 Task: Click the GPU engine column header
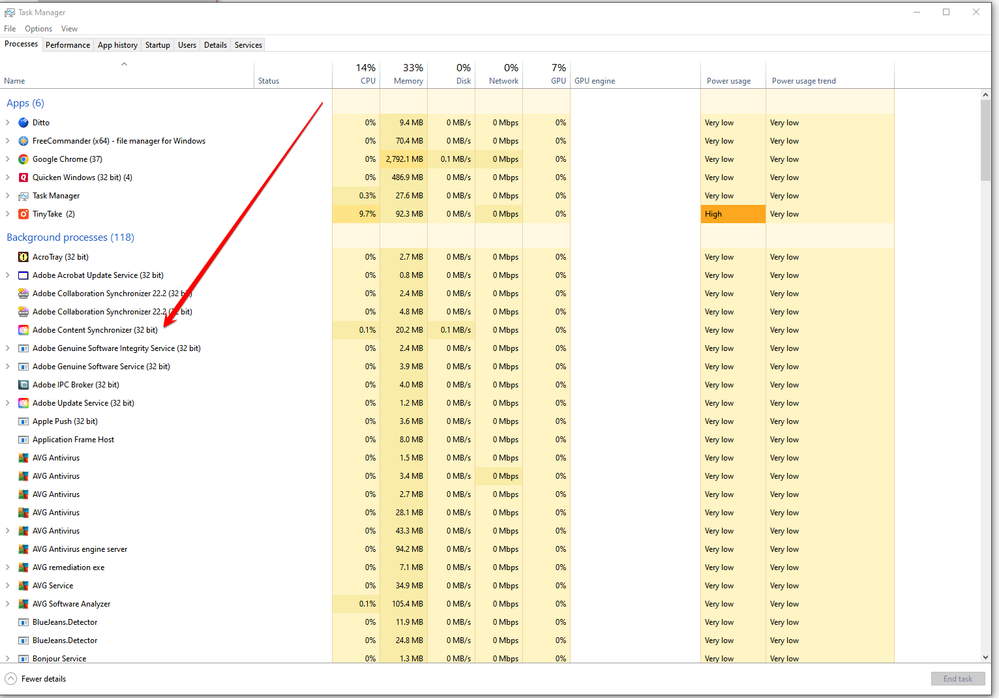tap(635, 74)
